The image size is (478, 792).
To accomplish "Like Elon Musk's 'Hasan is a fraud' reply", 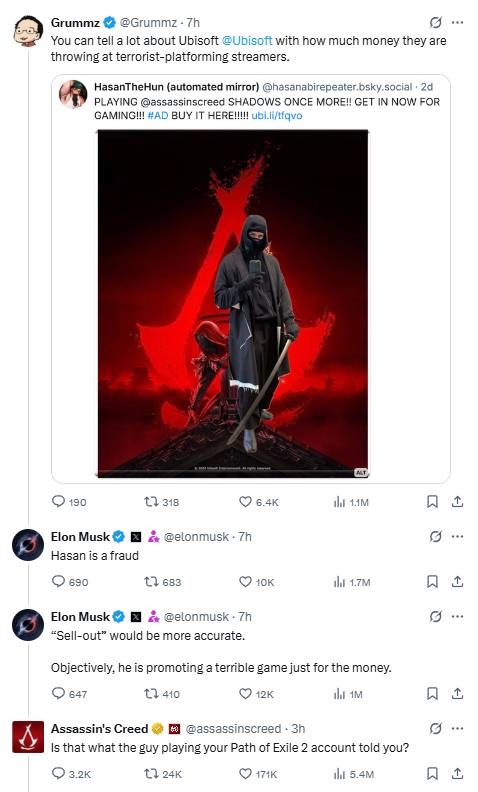I will 256,582.
